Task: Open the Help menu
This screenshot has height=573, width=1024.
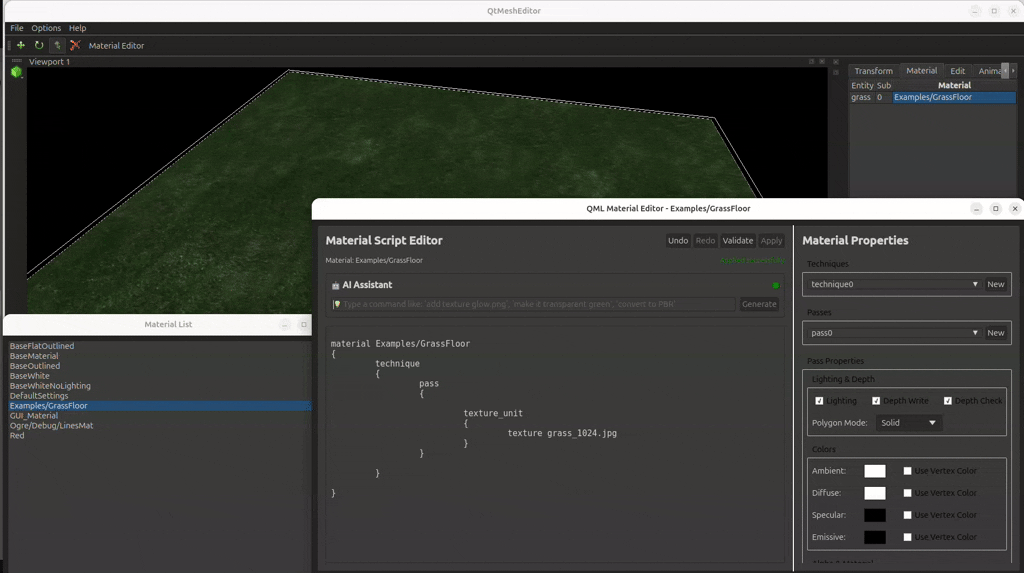Action: (78, 28)
